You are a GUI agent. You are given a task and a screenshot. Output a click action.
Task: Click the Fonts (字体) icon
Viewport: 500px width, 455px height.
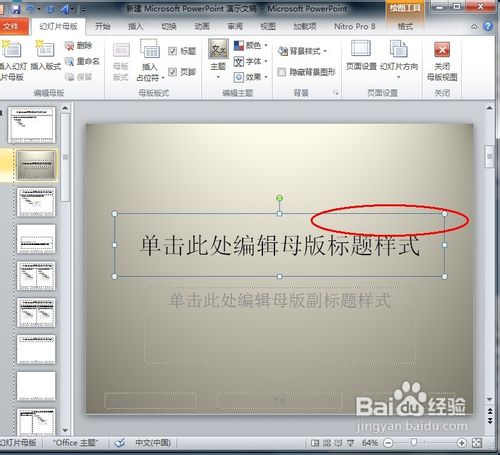[239, 61]
